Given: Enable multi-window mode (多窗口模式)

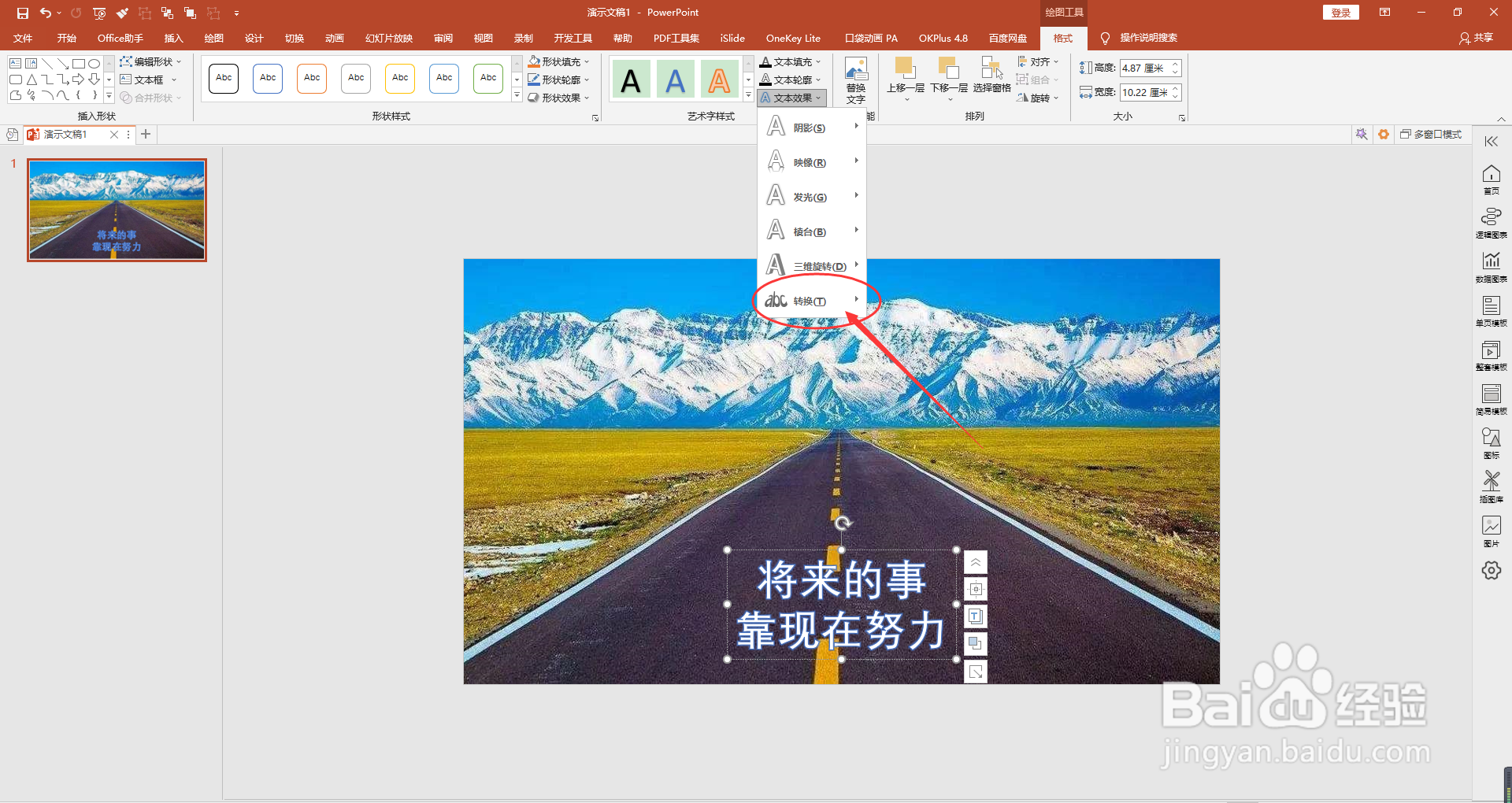Looking at the screenshot, I should tap(1431, 135).
